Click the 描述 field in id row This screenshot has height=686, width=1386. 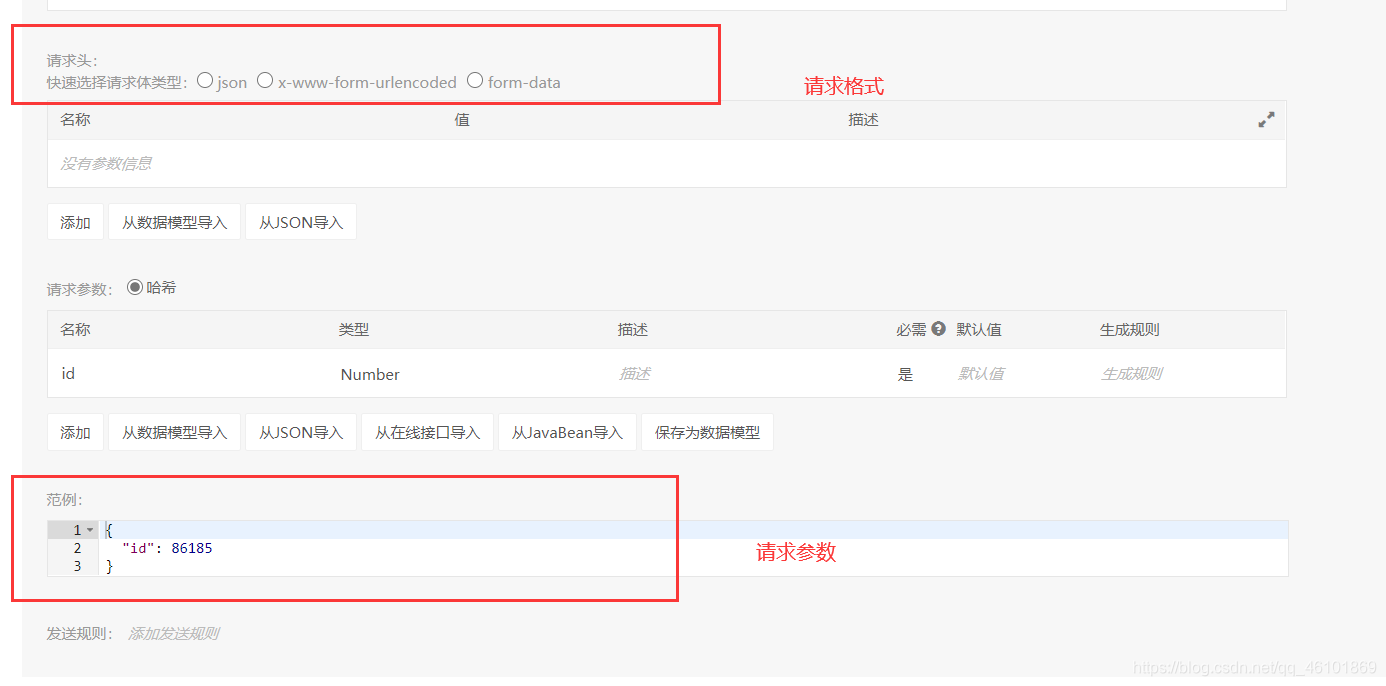(635, 374)
